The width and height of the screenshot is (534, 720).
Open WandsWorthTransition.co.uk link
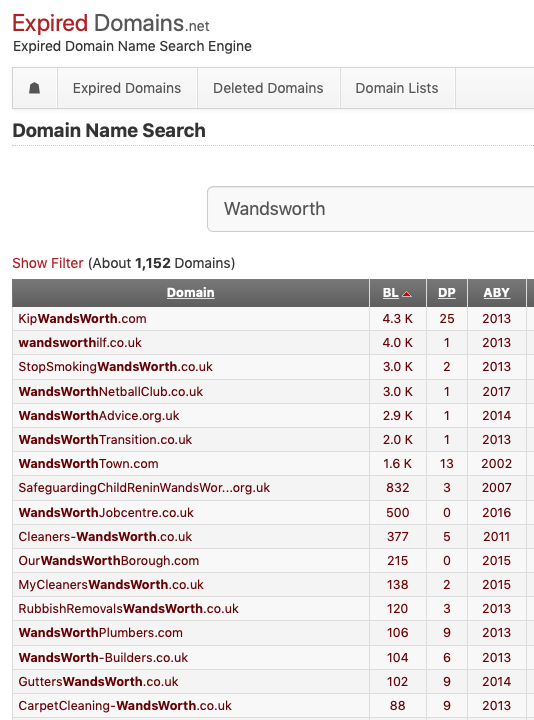pyautogui.click(x=105, y=439)
